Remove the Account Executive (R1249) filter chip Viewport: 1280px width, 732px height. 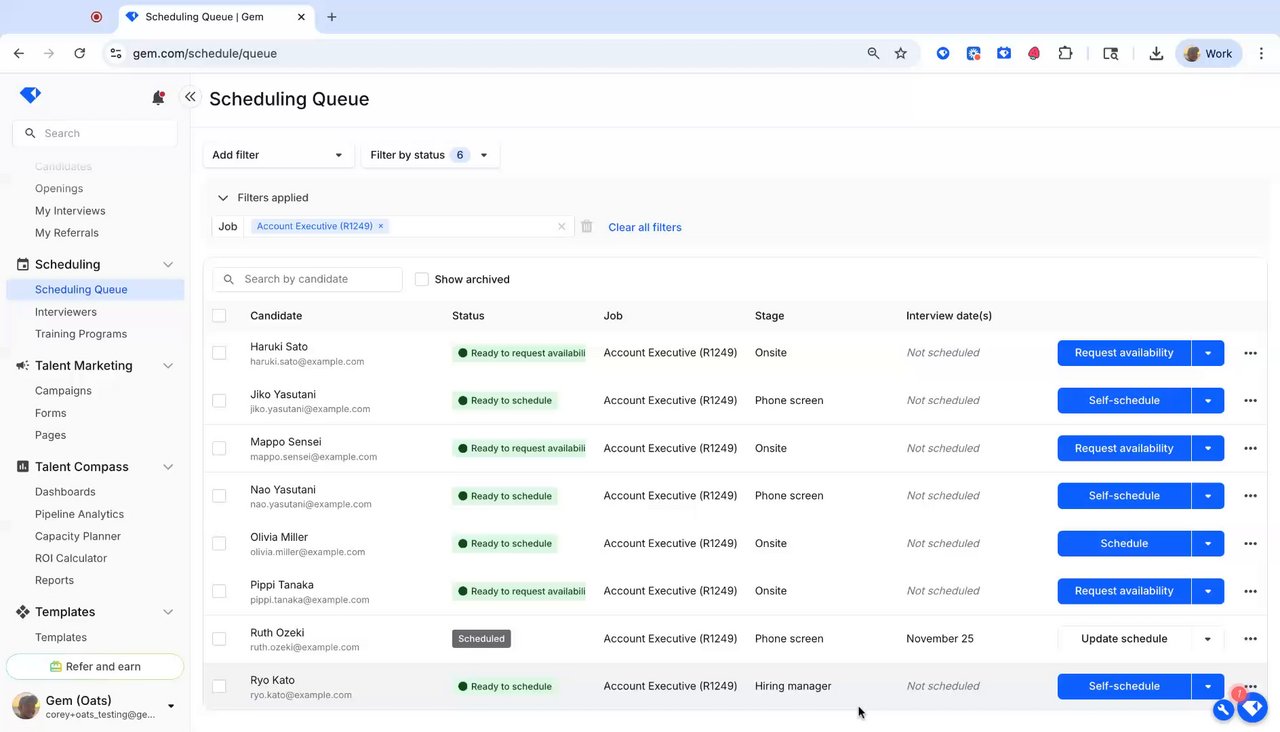tap(381, 226)
